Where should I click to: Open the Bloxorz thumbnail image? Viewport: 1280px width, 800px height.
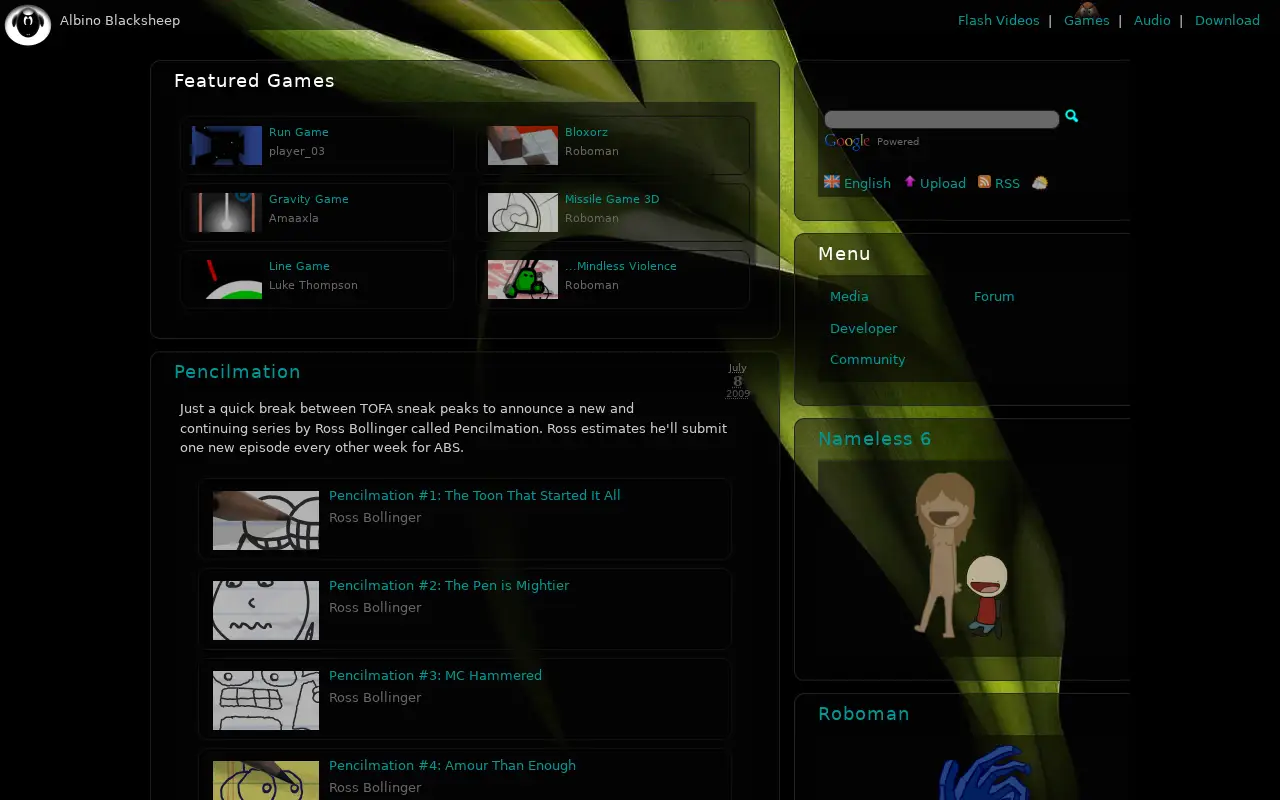[523, 145]
